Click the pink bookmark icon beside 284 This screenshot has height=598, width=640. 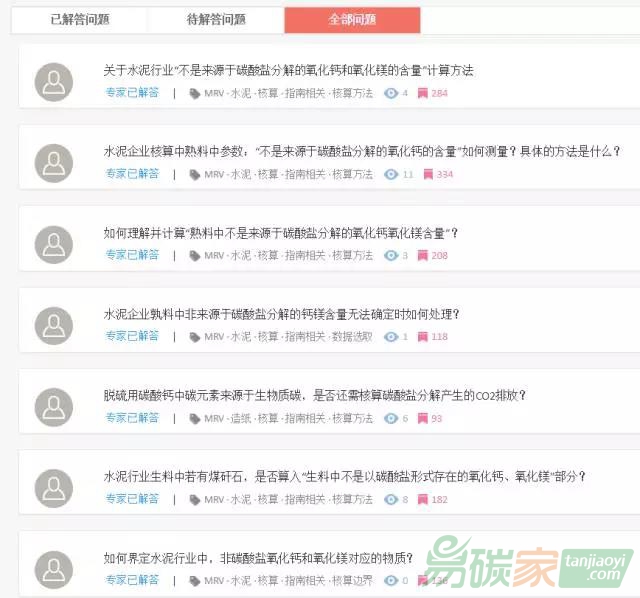tap(422, 93)
